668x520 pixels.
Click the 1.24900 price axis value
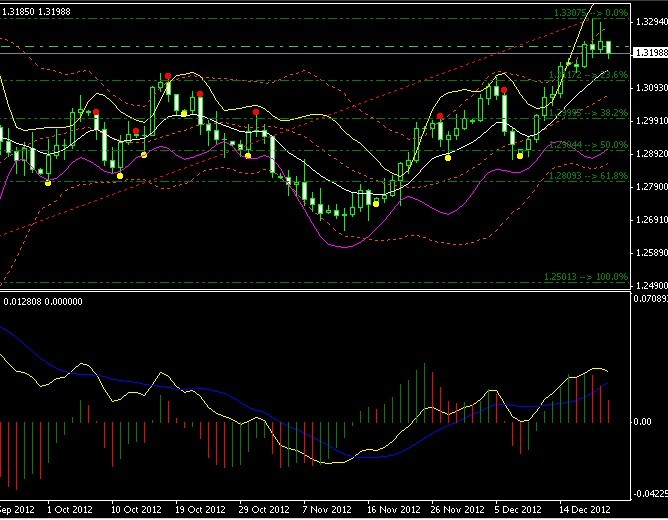pos(651,285)
